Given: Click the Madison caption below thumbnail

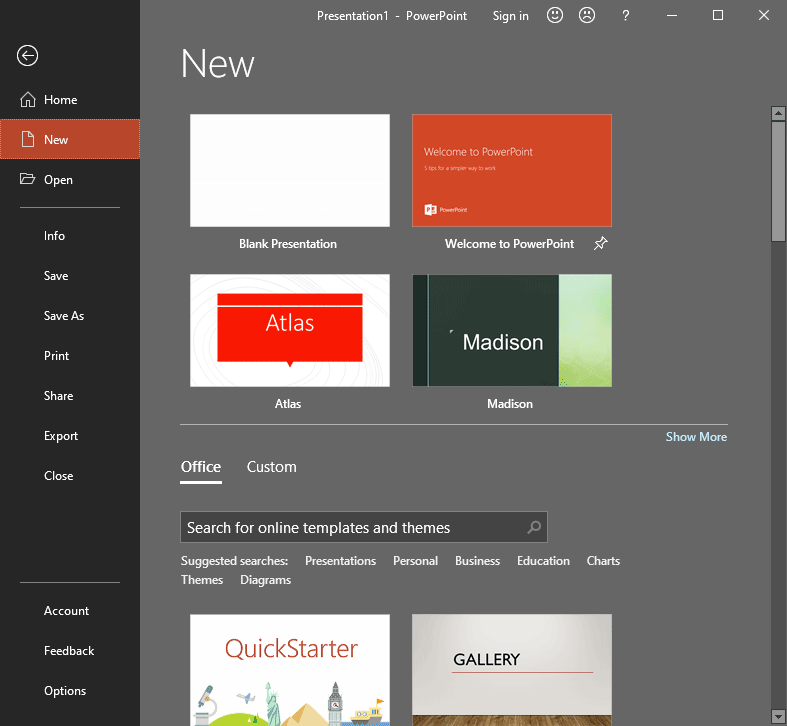Looking at the screenshot, I should [x=510, y=404].
